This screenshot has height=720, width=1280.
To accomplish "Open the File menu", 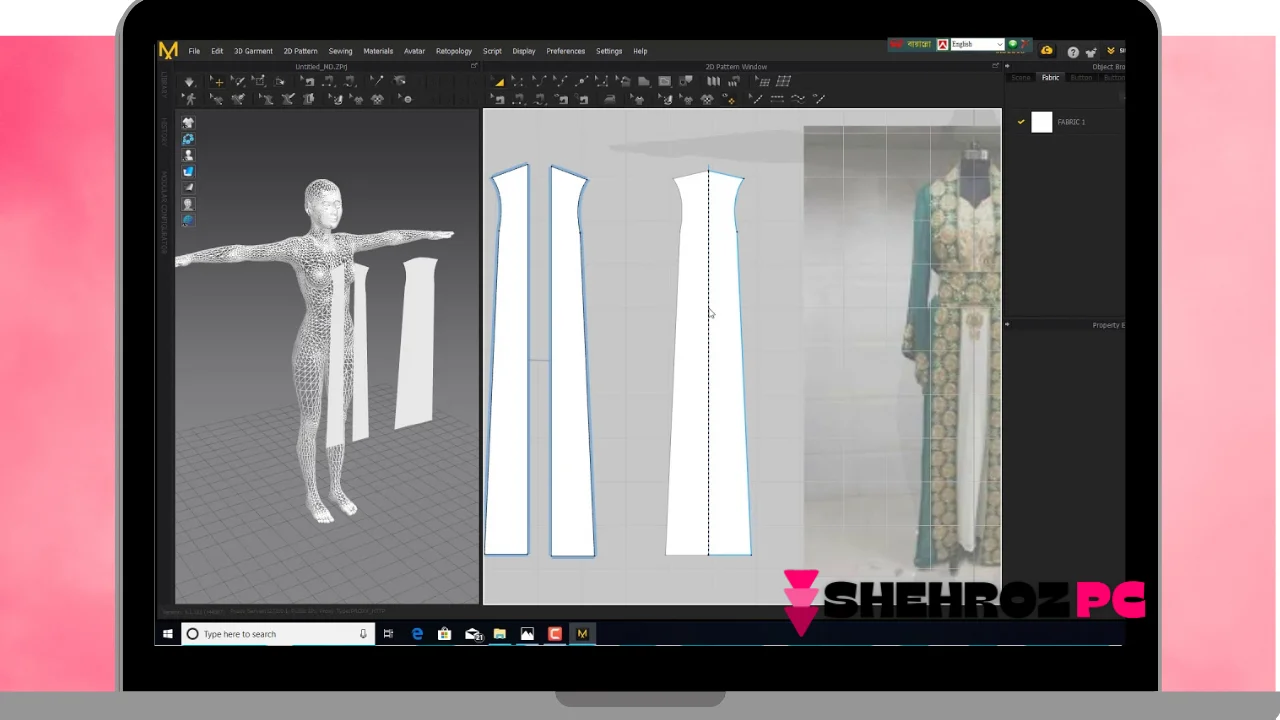I will (194, 51).
